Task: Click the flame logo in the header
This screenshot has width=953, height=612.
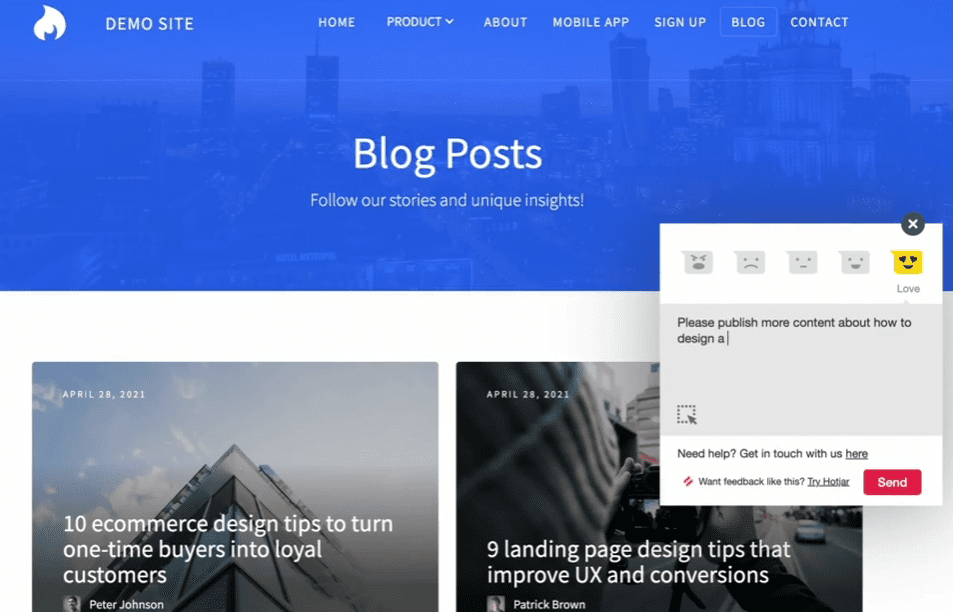Action: (49, 22)
